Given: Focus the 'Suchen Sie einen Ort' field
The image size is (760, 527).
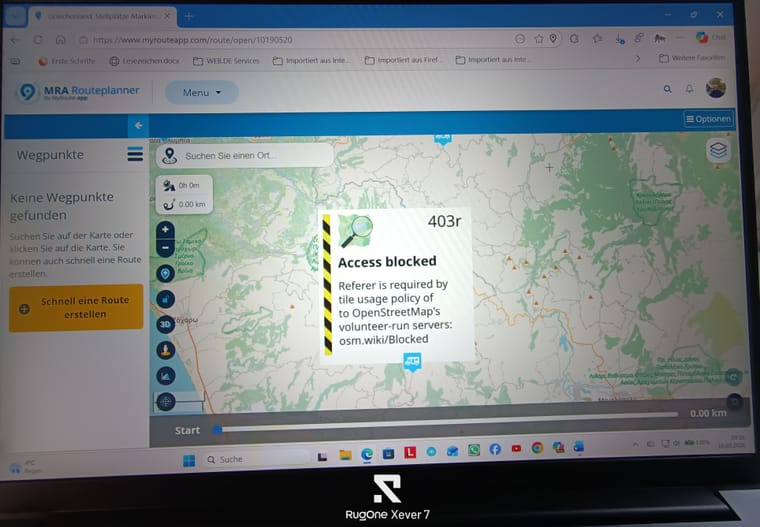Looking at the screenshot, I should (x=245, y=156).
